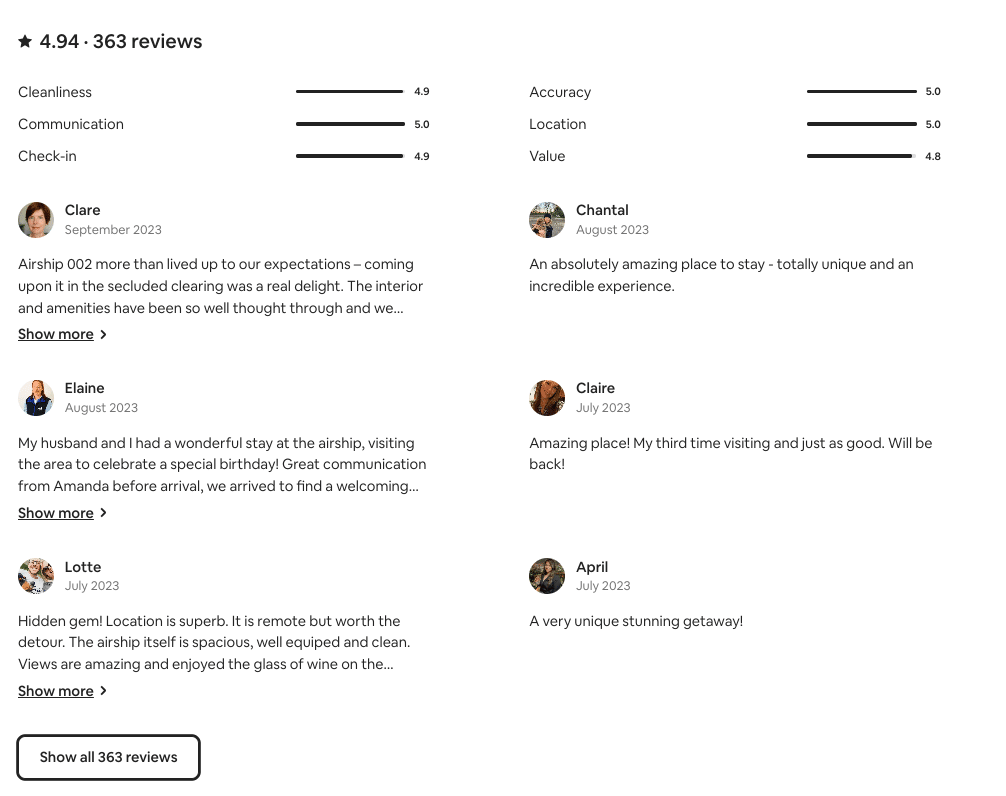Open April's profile avatar

coord(547,576)
